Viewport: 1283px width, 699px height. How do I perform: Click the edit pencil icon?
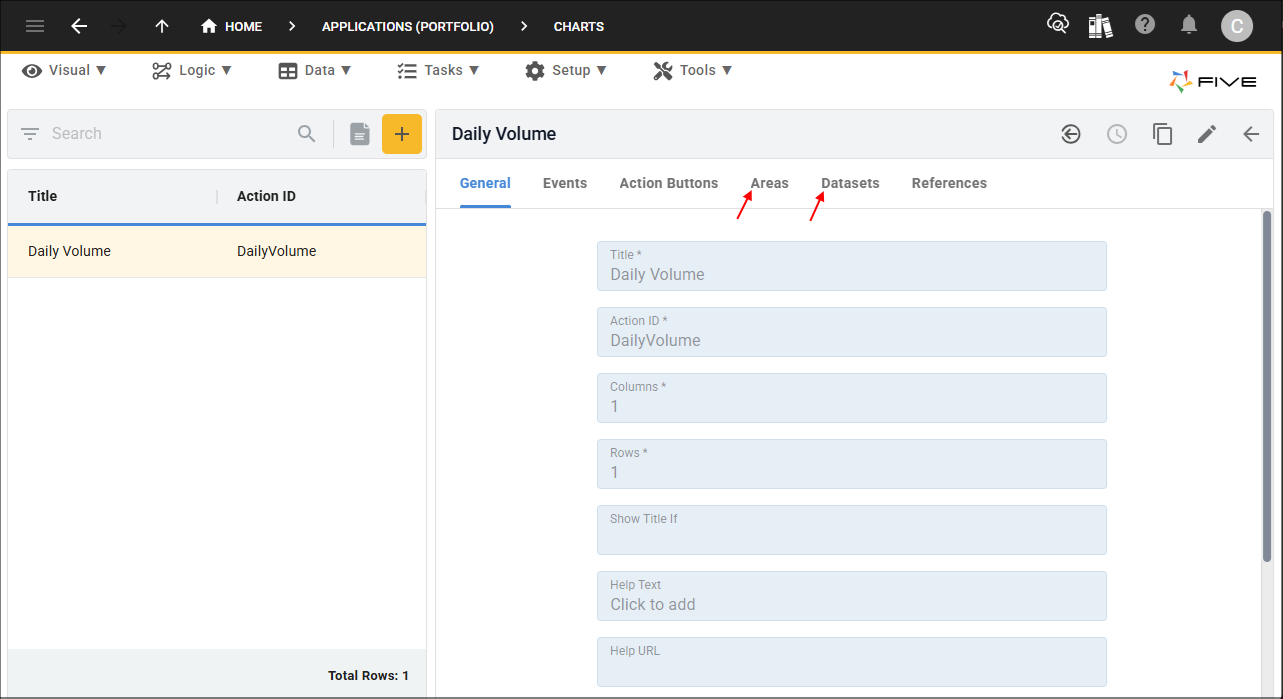pos(1207,134)
